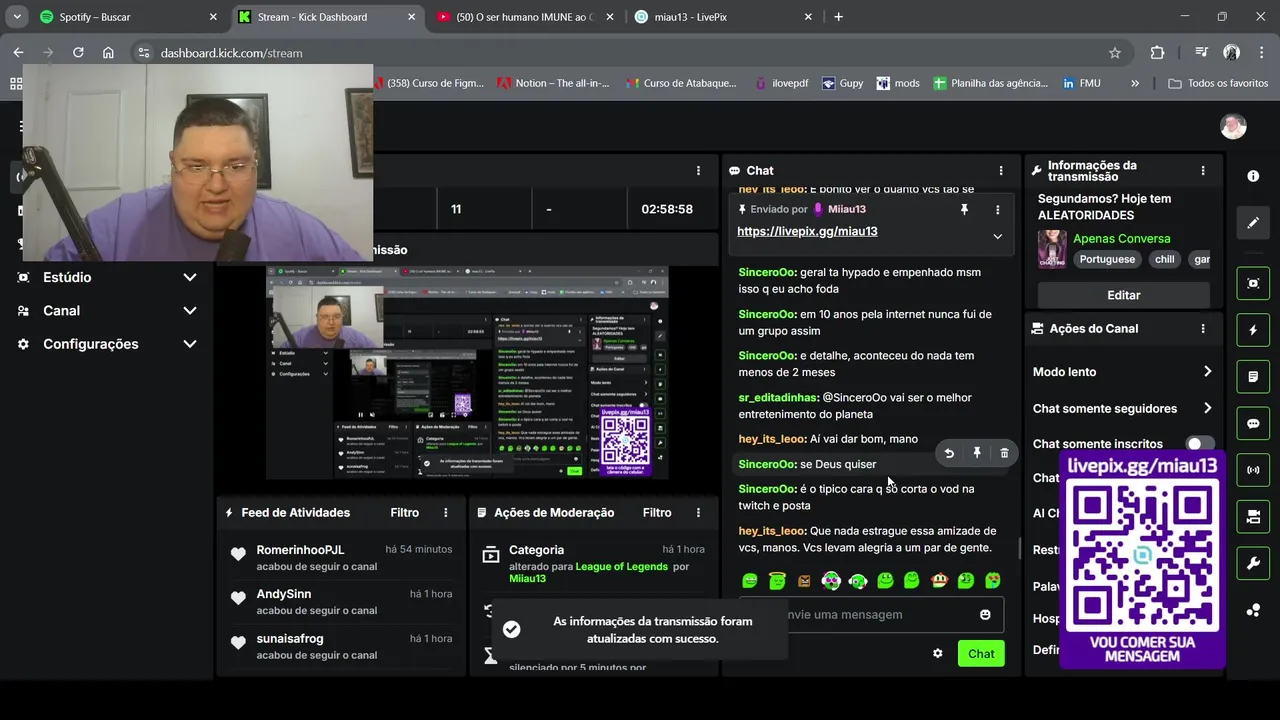Image resolution: width=1280 pixels, height=720 pixels.
Task: Open 'Chat somente seguidores' options arrow
Action: tap(1207, 408)
